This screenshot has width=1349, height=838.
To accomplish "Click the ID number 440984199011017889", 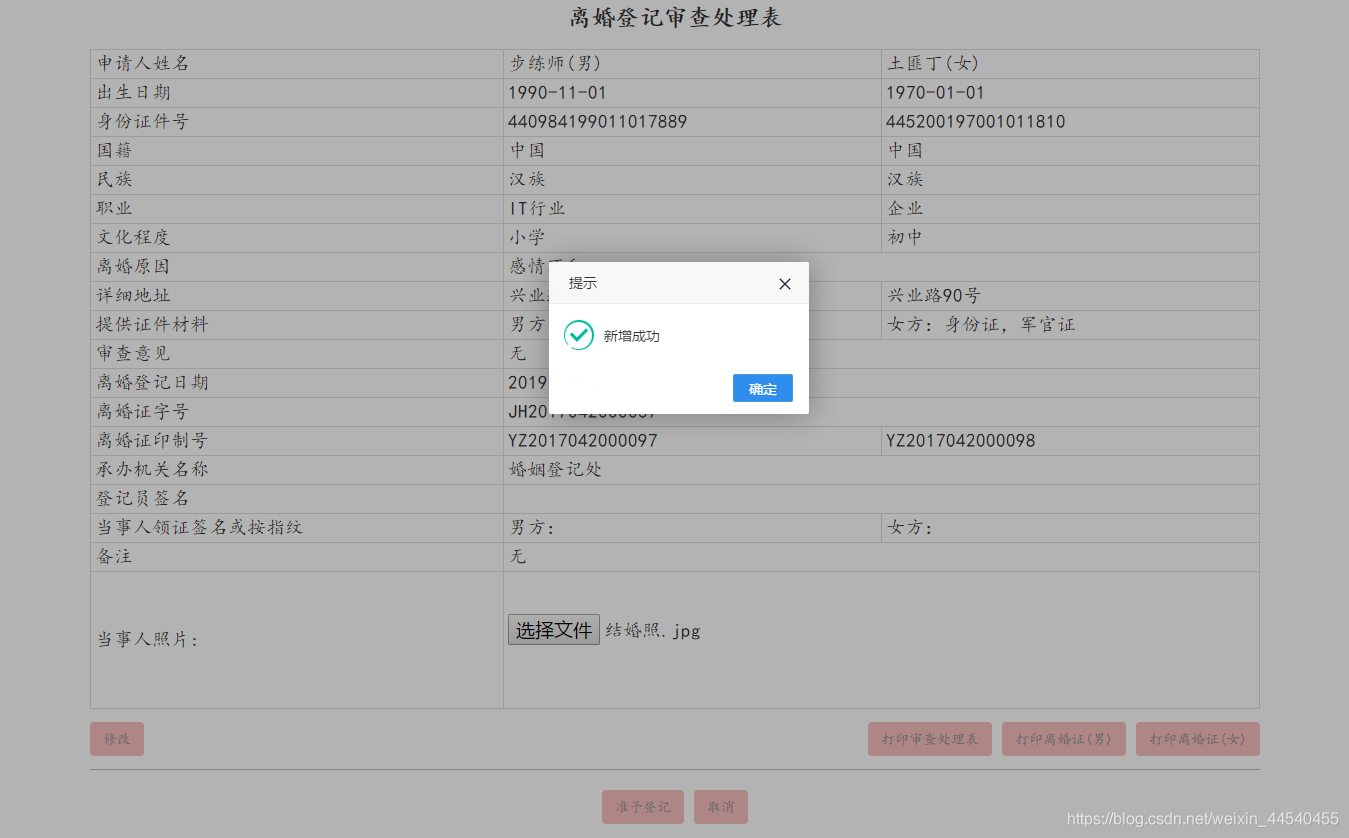I will (x=597, y=122).
